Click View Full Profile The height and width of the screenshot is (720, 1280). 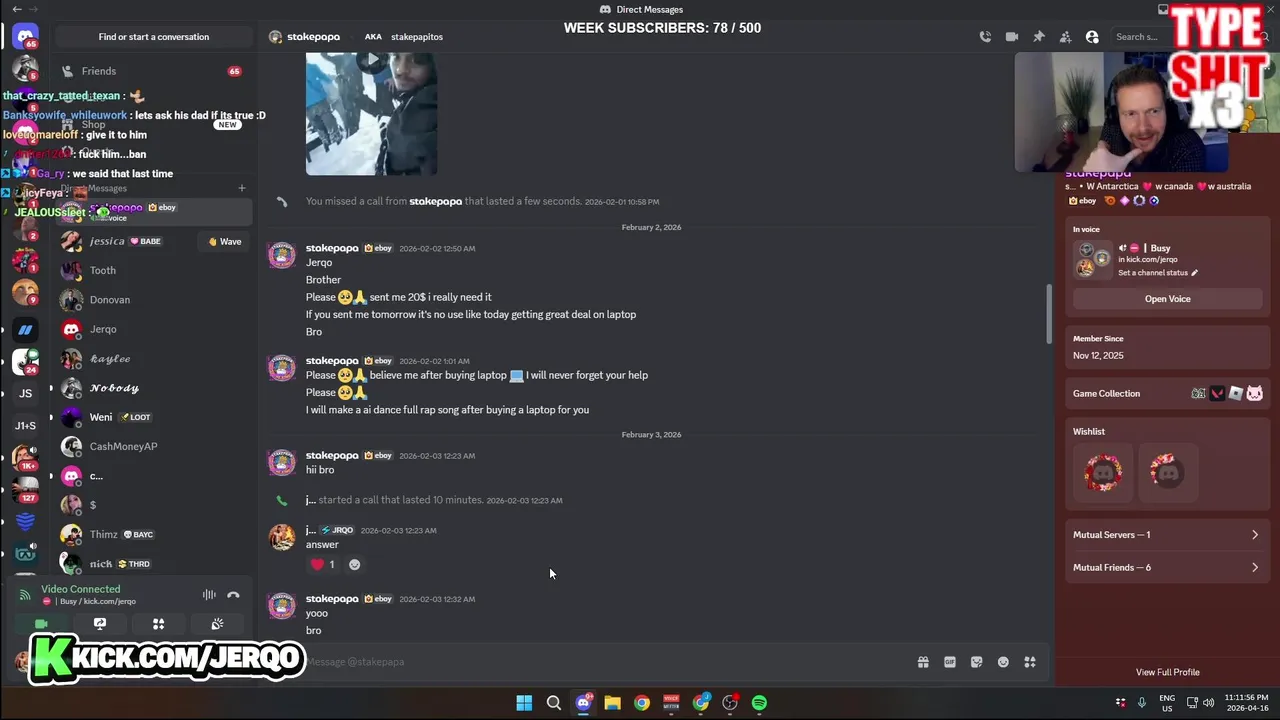[1167, 672]
